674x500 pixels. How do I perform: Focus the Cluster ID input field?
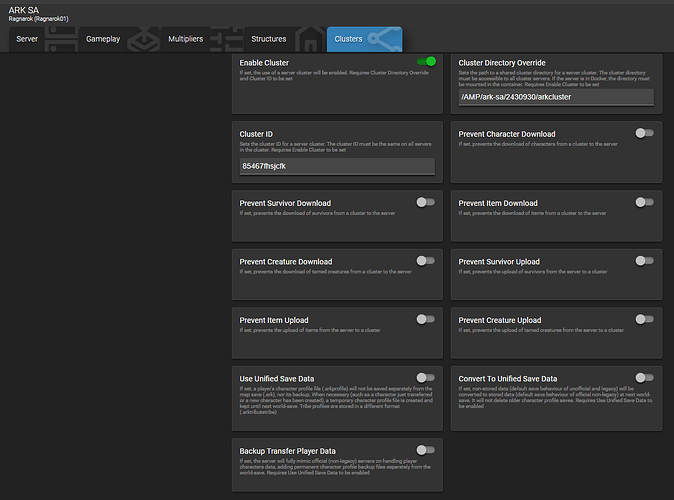[337, 166]
